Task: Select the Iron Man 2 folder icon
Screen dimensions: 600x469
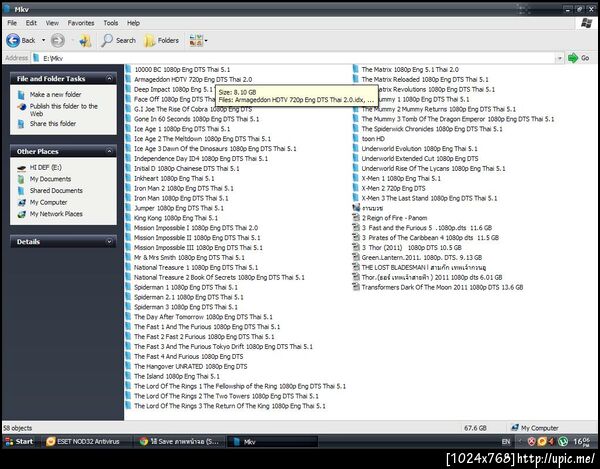Action: coord(128,188)
